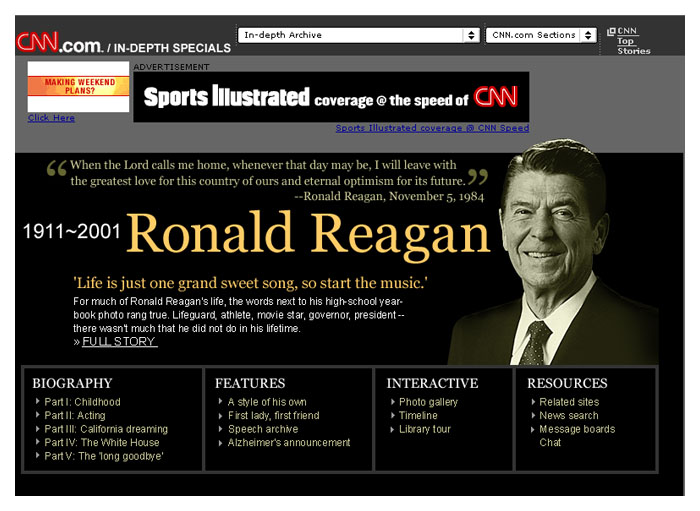Open the CNN.com Sections dropdown
Image resolution: width=700 pixels, height=511 pixels.
[x=541, y=35]
